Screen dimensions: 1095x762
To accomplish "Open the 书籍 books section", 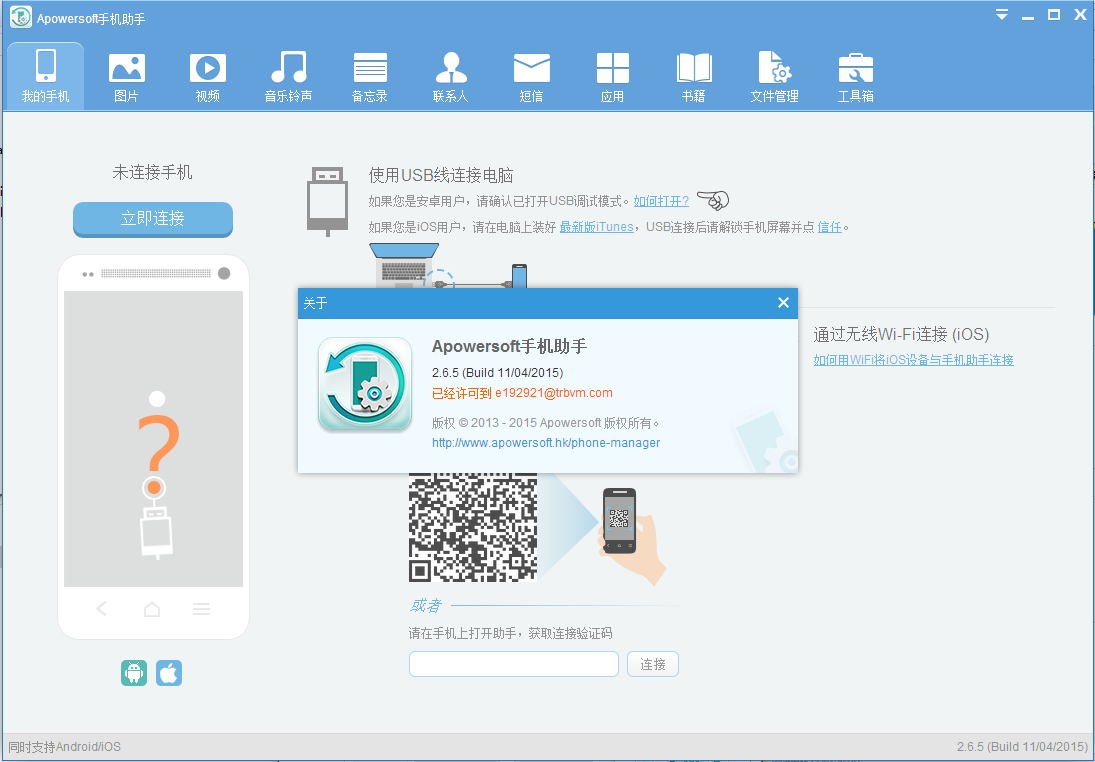I will tap(693, 76).
